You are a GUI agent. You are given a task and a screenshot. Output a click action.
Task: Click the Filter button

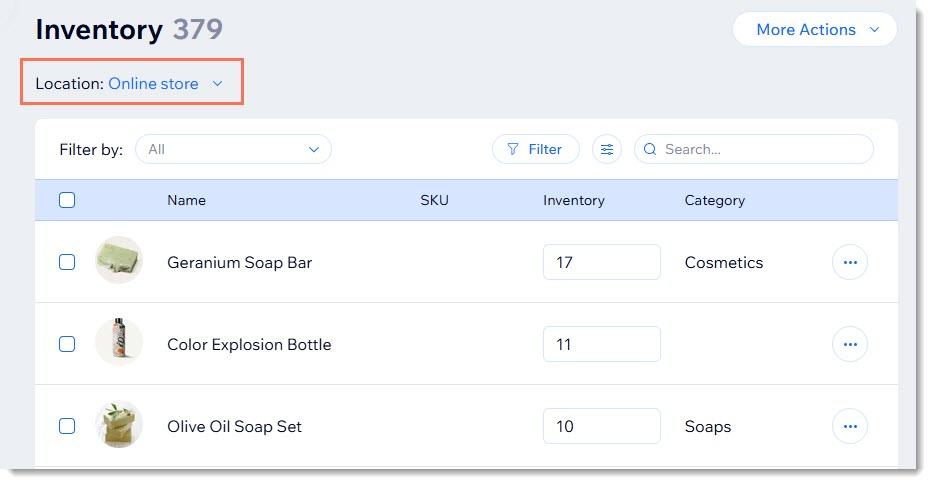click(535, 149)
